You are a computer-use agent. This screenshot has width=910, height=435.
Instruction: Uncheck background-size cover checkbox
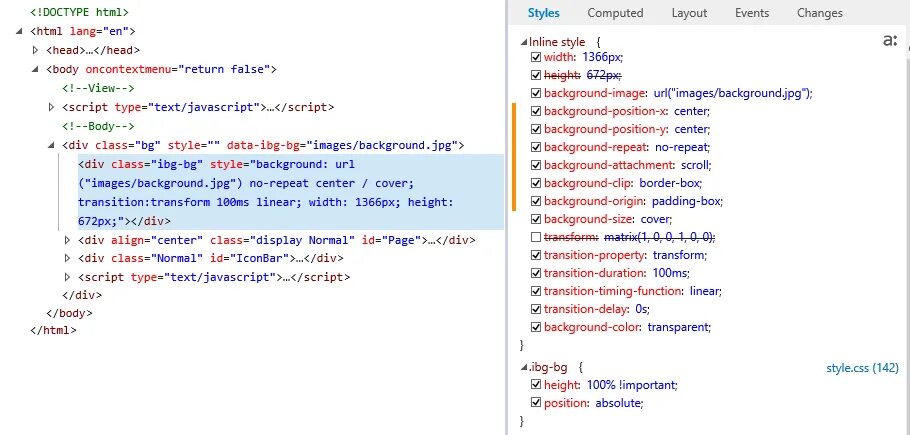(536, 219)
